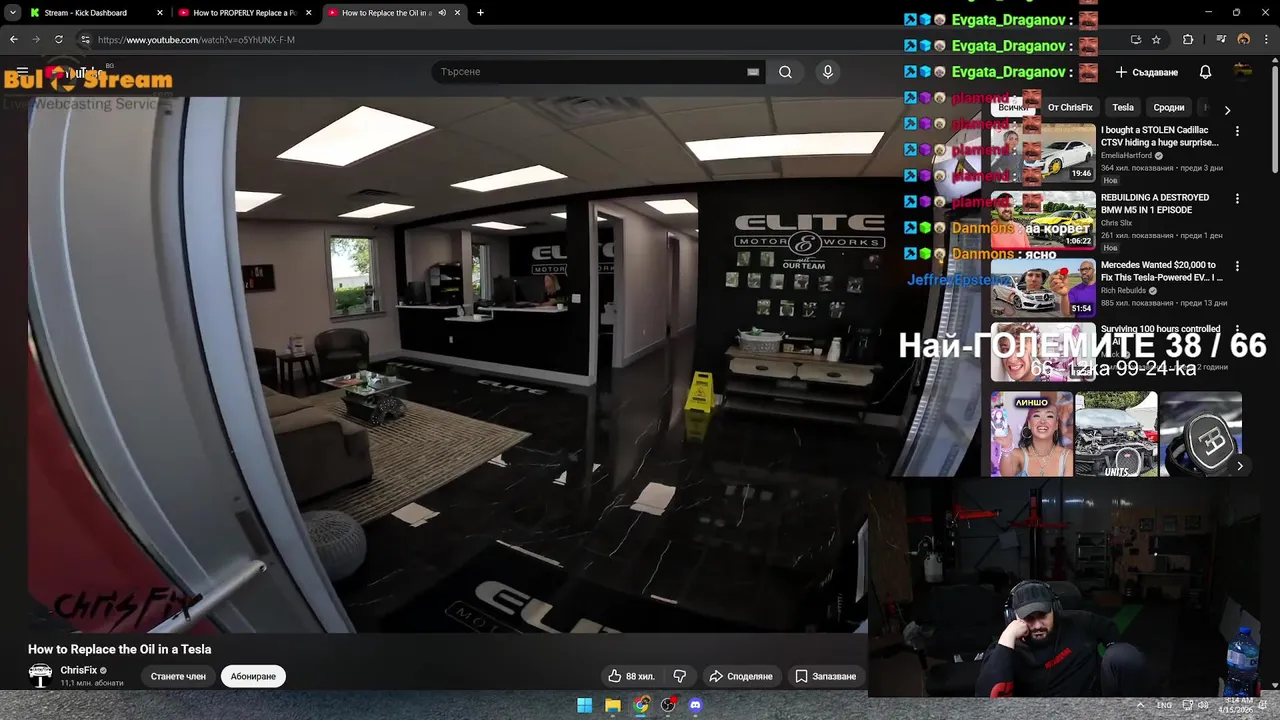The width and height of the screenshot is (1280, 720).
Task: Go forward in browser history
Action: click(x=36, y=39)
